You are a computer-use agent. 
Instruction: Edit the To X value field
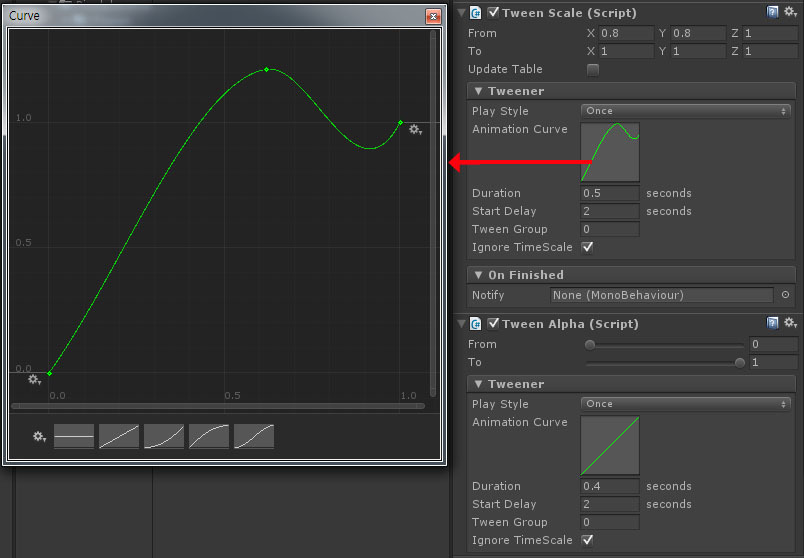626,51
